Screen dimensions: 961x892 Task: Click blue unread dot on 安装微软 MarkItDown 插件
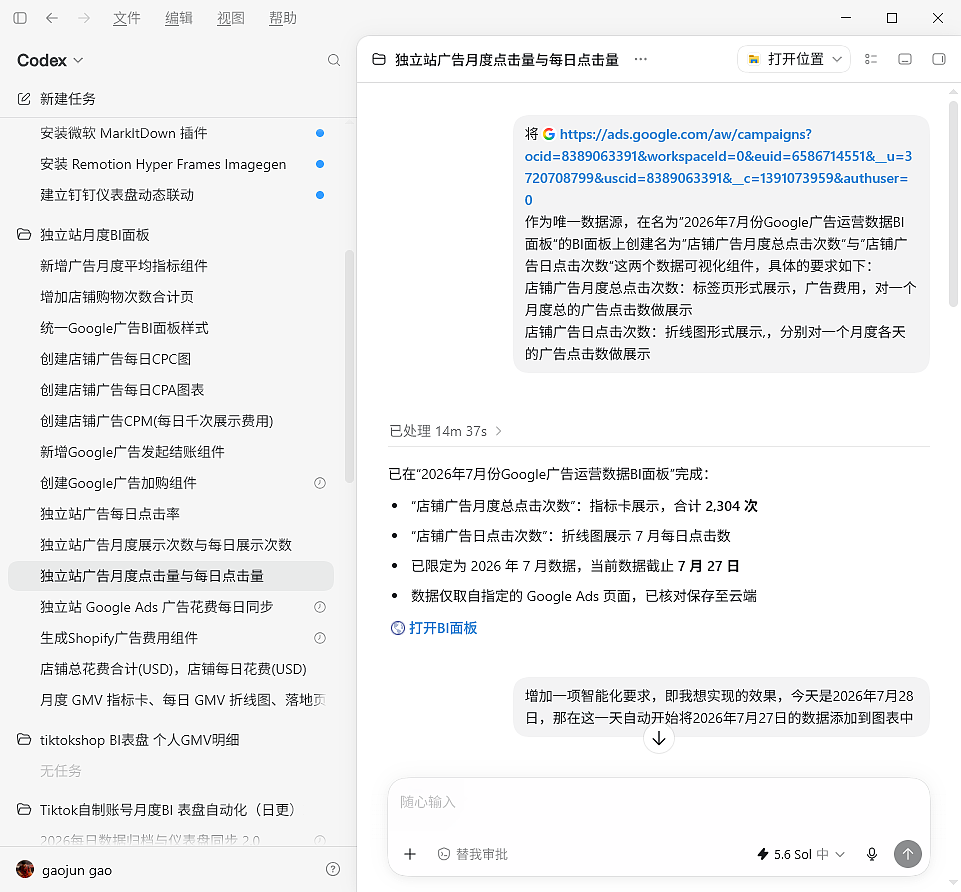click(320, 133)
